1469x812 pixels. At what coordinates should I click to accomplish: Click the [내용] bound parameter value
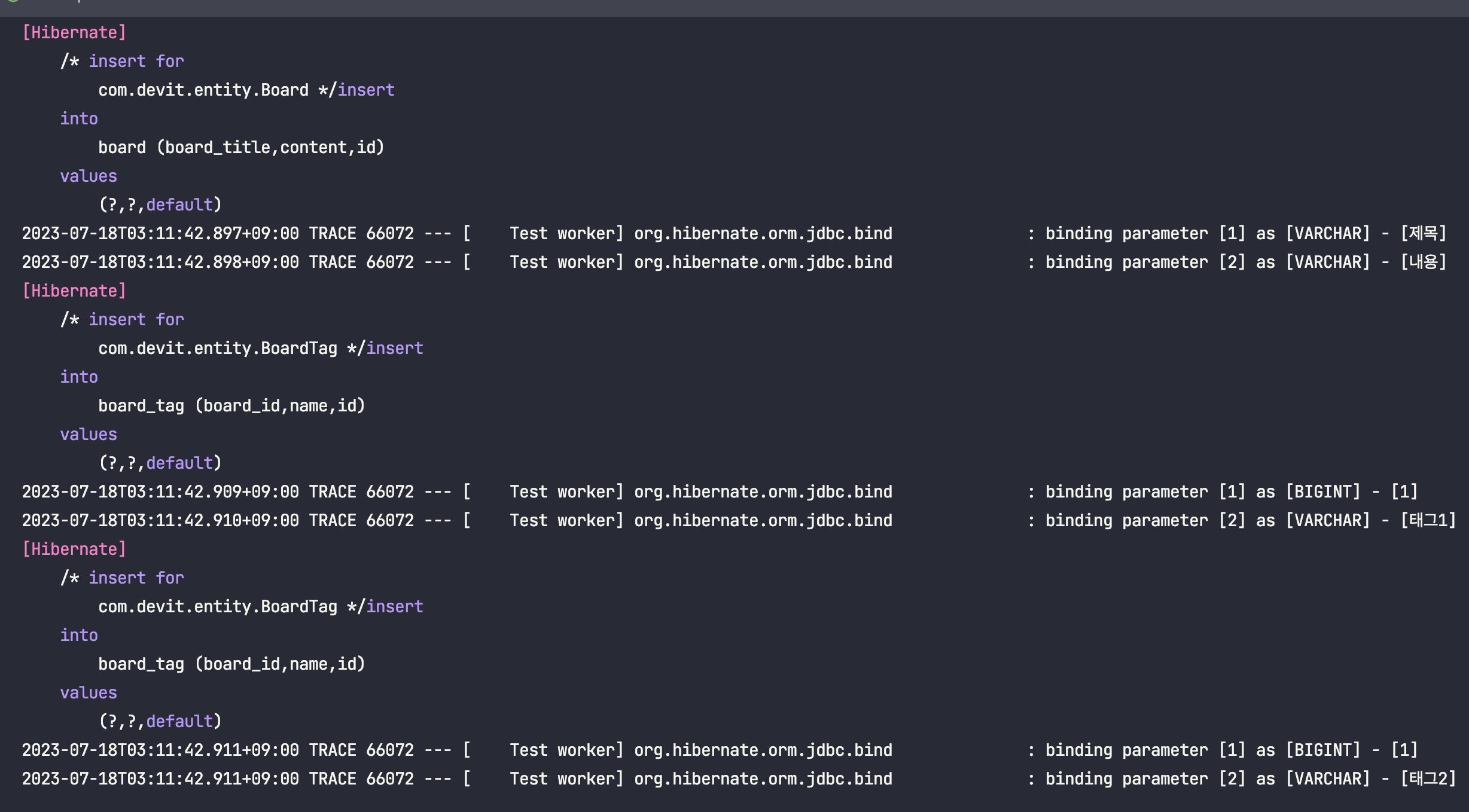click(x=1423, y=262)
